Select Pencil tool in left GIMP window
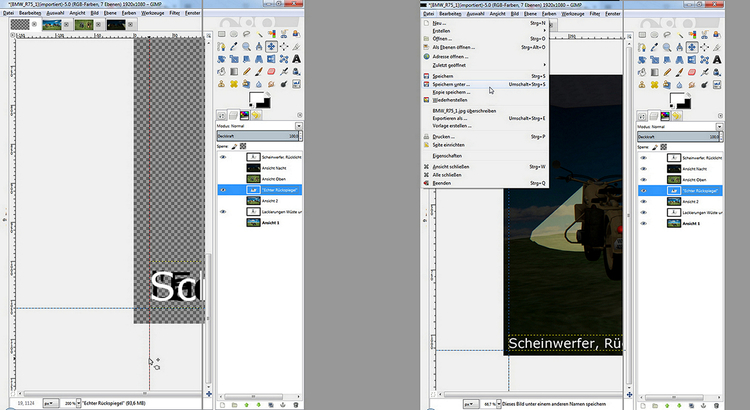The height and width of the screenshot is (410, 750). point(246,71)
